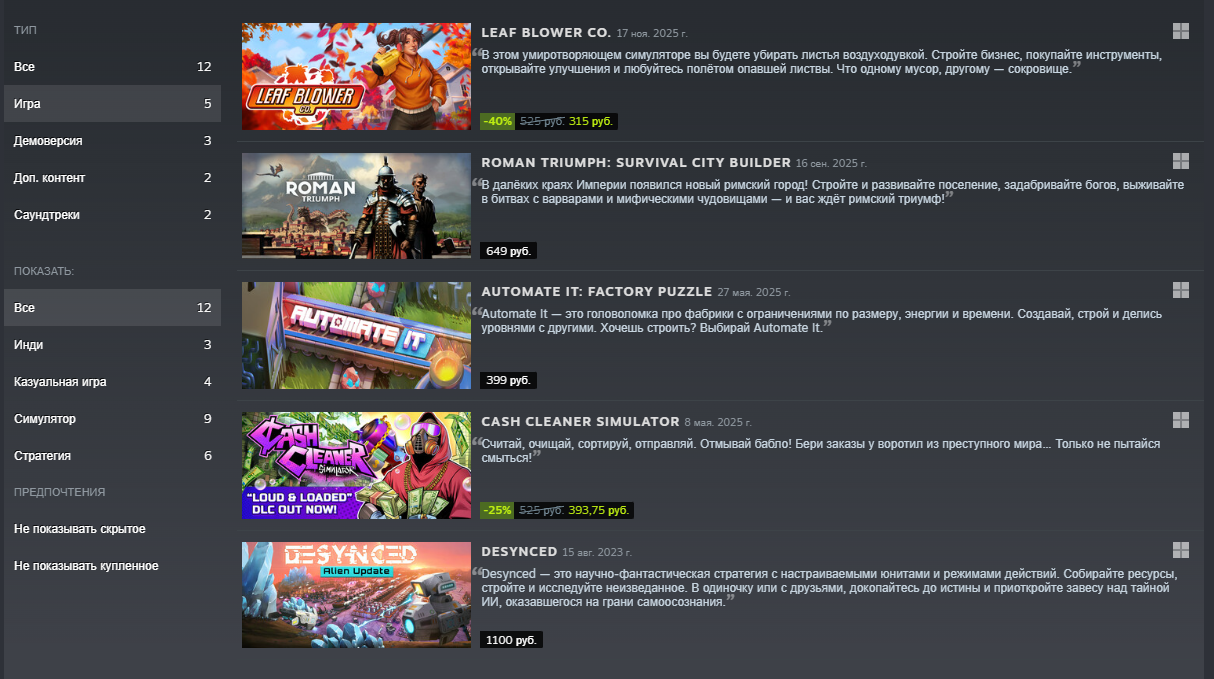Filter list by 'Симулятор' genre
This screenshot has height=679, width=1214.
[112, 419]
